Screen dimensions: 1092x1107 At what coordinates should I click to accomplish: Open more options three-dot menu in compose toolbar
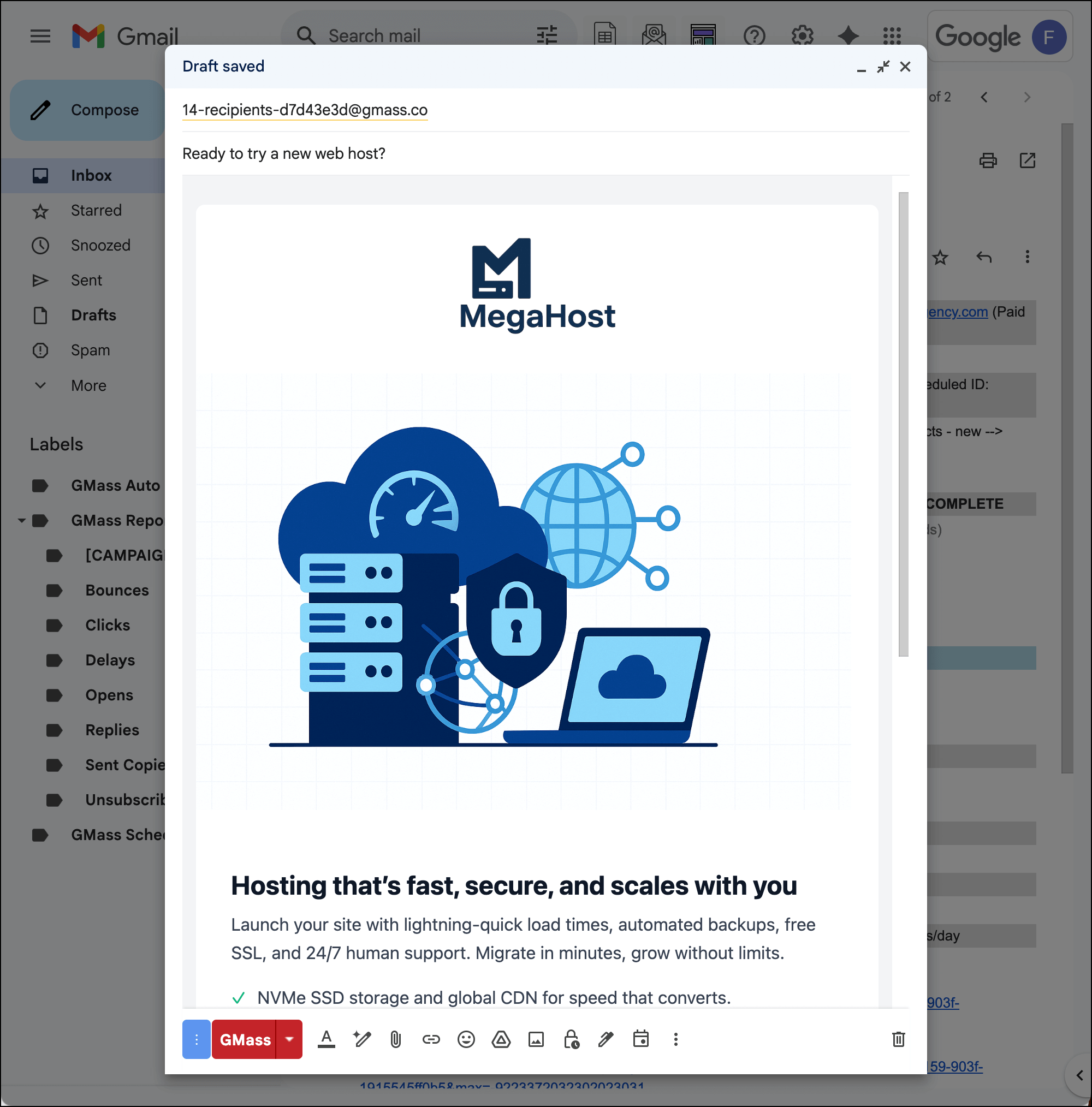[x=676, y=1039]
